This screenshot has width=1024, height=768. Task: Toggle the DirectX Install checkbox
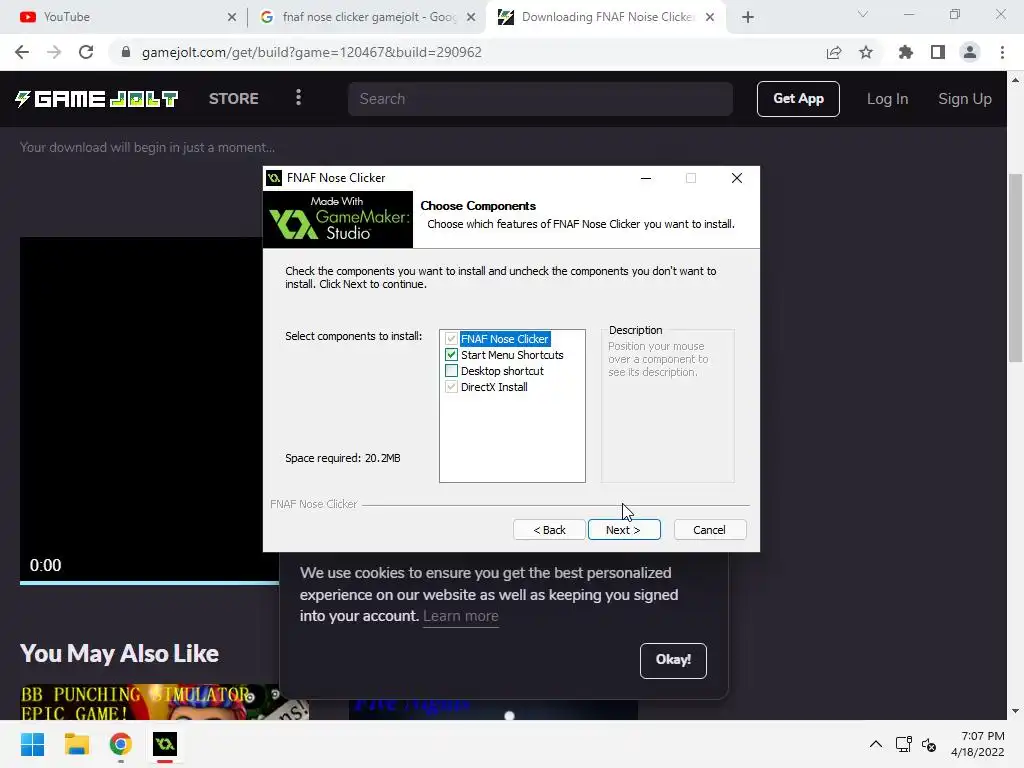pyautogui.click(x=451, y=387)
